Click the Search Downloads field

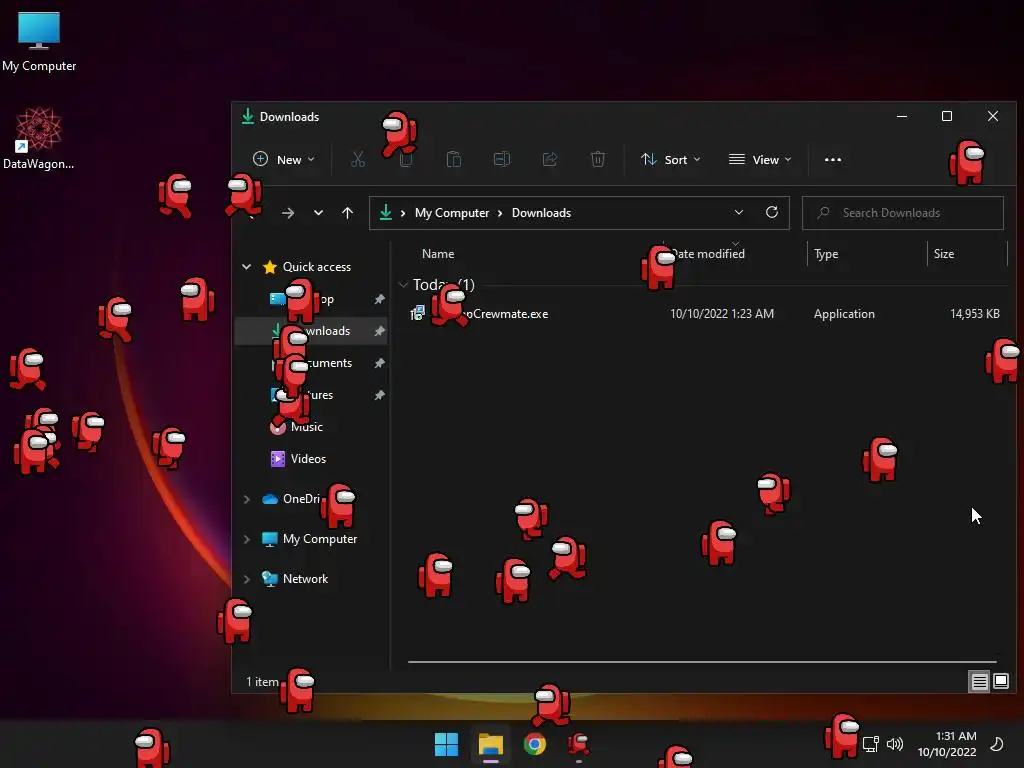tap(903, 213)
